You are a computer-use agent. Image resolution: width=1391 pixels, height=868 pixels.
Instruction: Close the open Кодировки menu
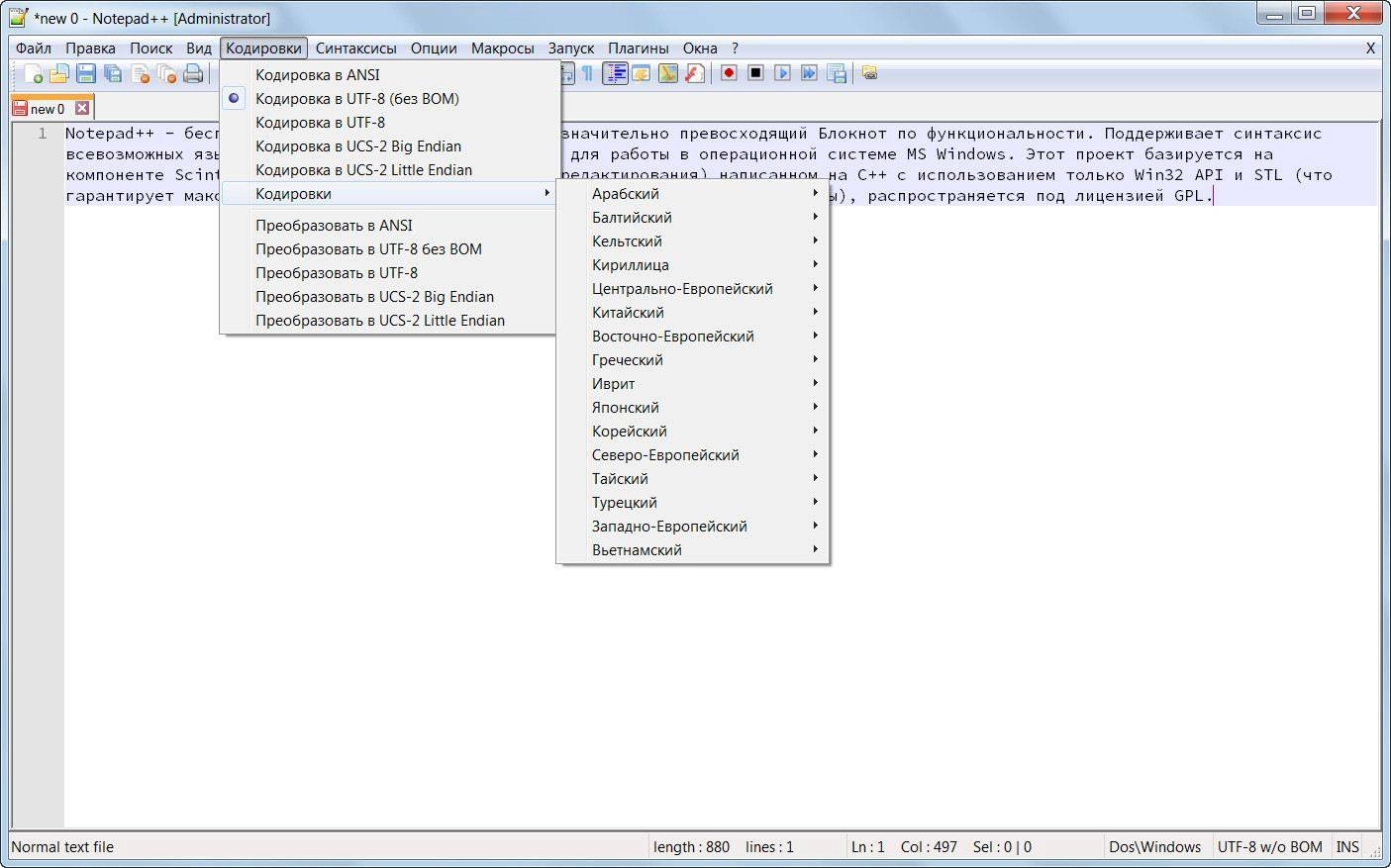coord(263,48)
